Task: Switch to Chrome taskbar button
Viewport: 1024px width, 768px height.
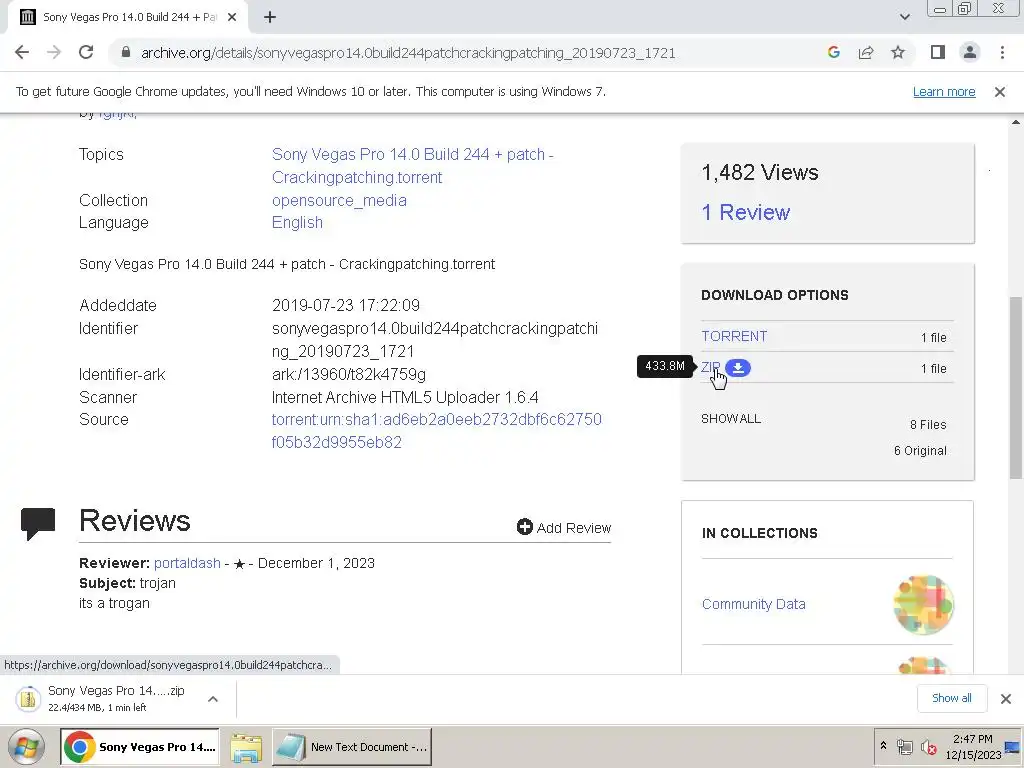Action: [x=140, y=747]
